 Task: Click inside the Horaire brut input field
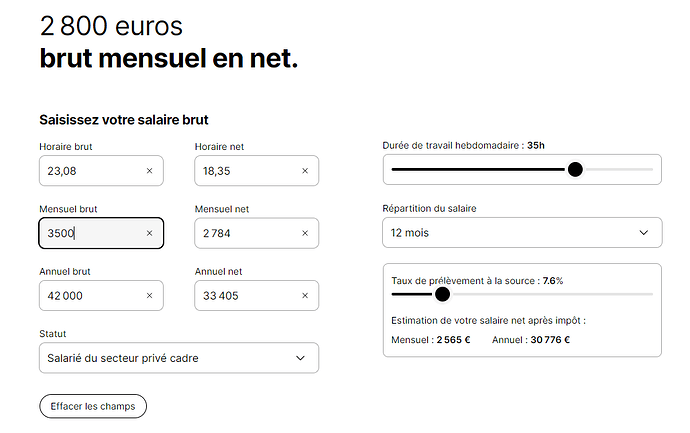tap(90, 171)
